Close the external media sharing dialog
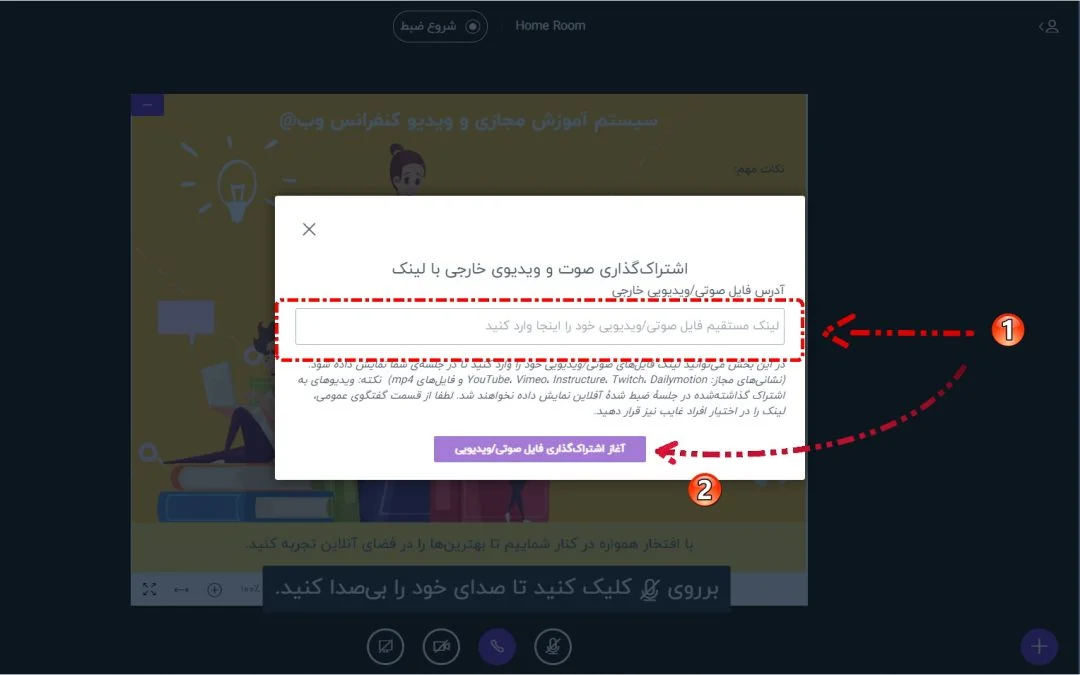This screenshot has height=675, width=1080. pyautogui.click(x=309, y=229)
